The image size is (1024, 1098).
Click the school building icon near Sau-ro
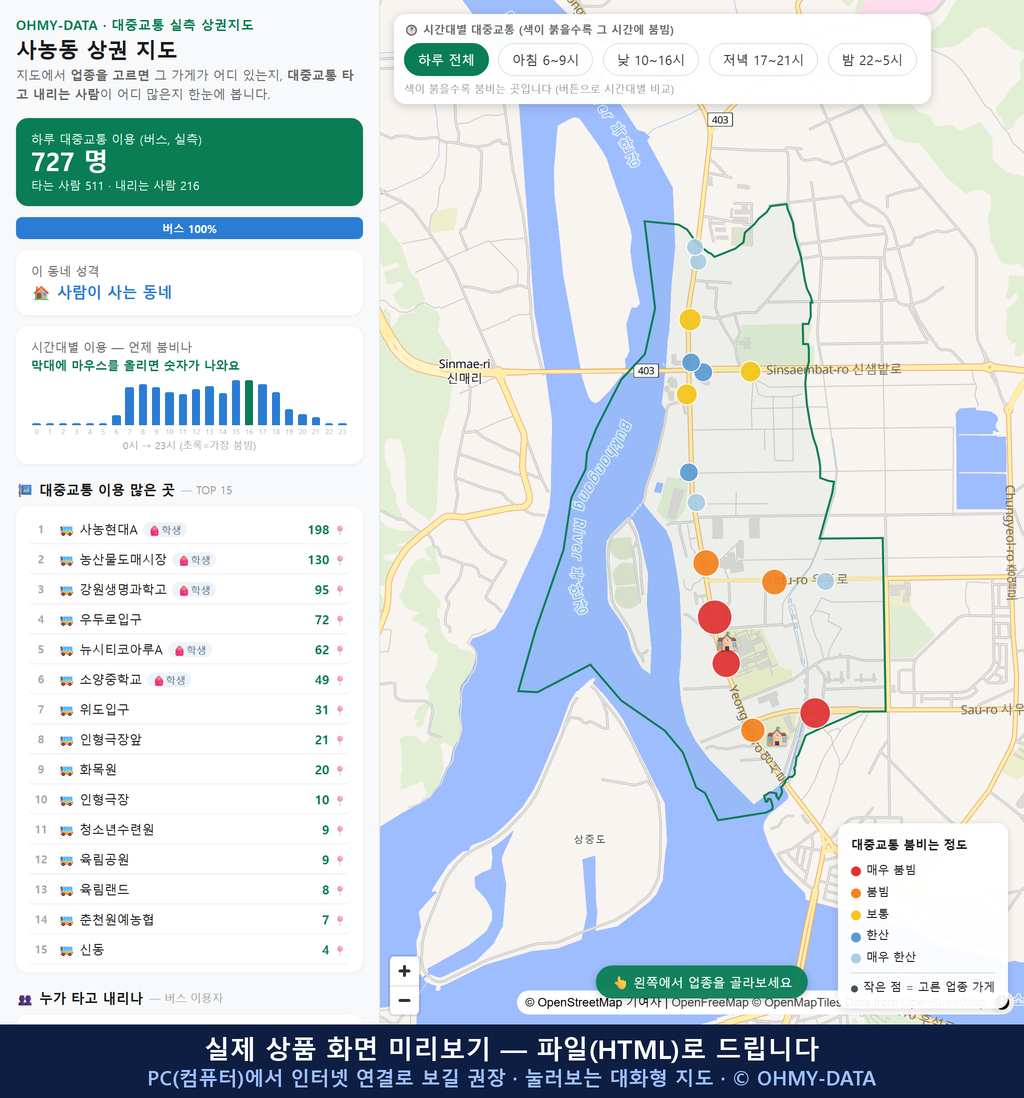tap(776, 737)
